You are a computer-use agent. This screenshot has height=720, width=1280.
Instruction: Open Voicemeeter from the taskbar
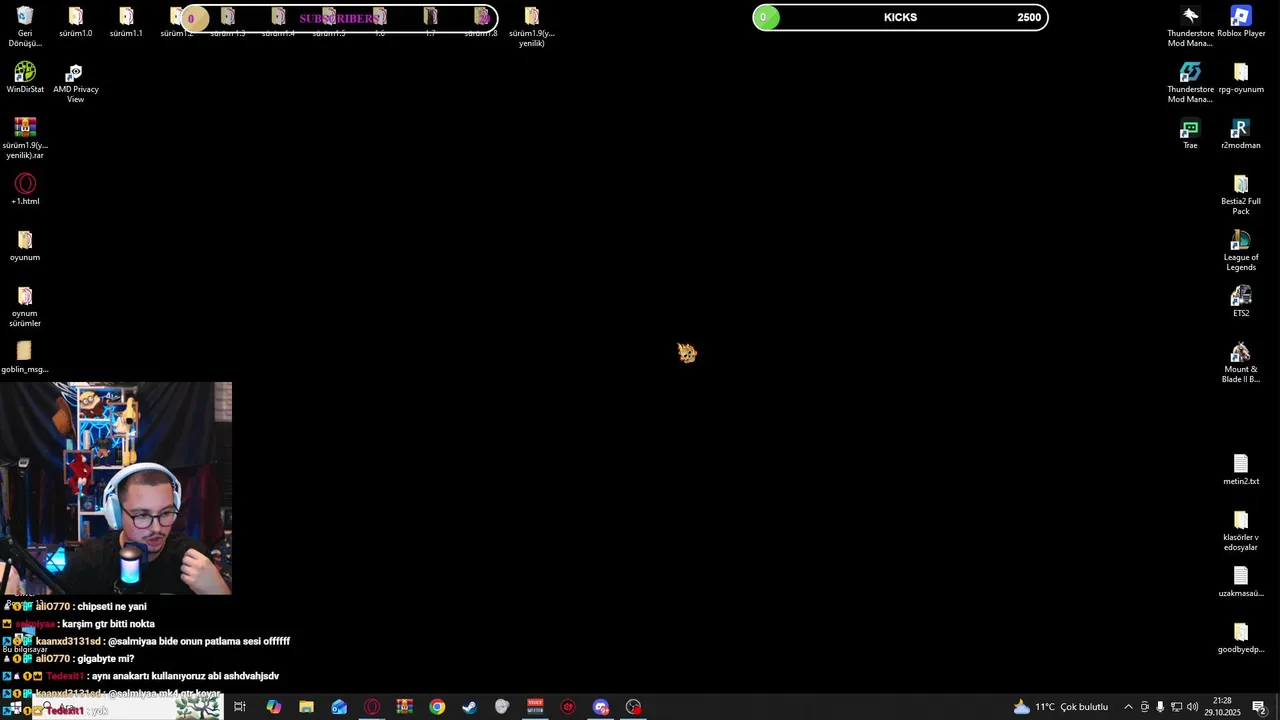535,707
